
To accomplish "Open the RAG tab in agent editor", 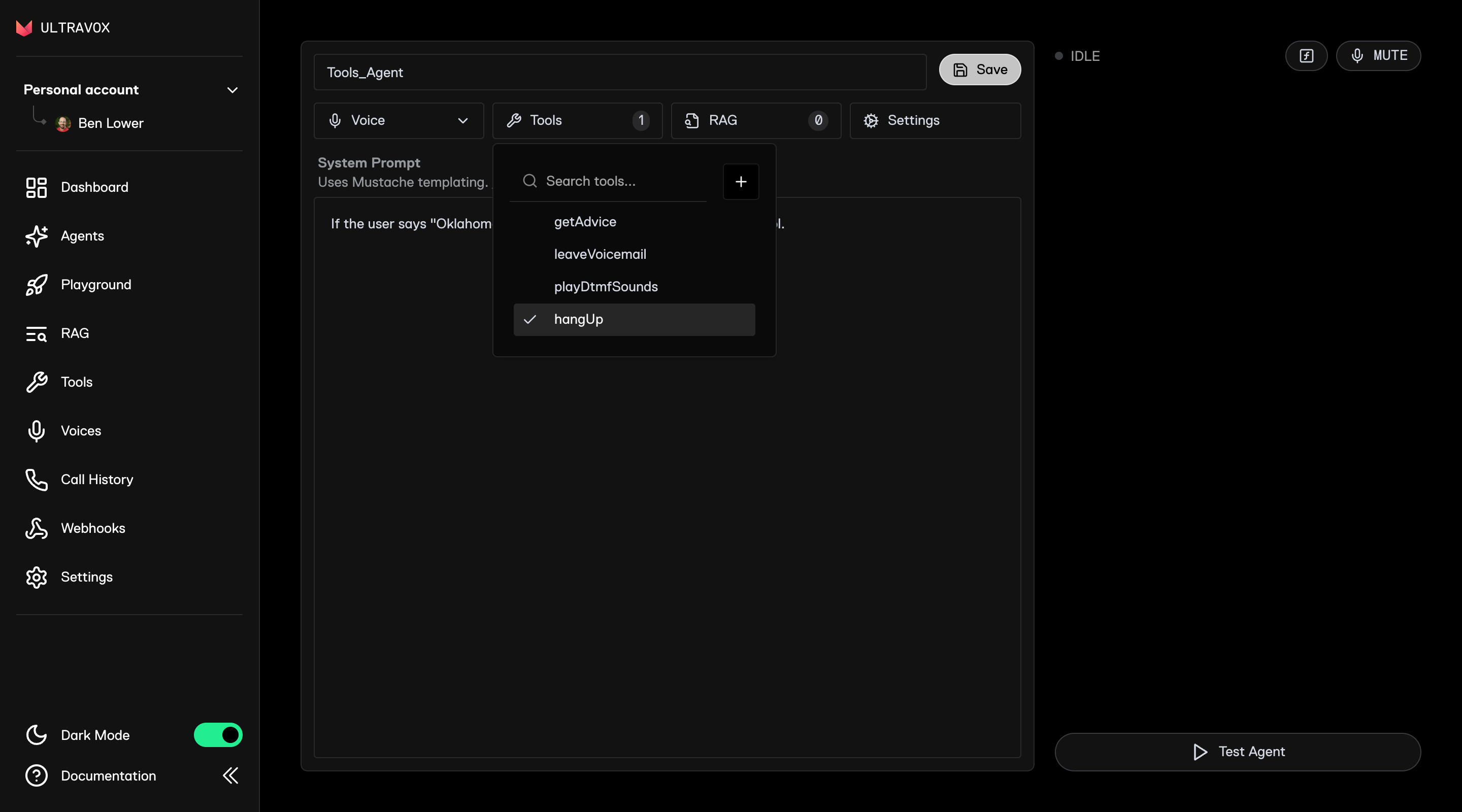I will point(755,120).
